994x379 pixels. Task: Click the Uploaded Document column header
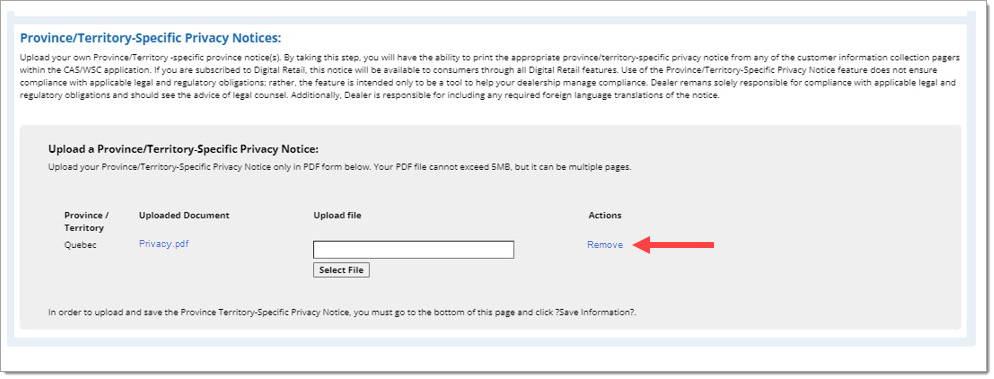click(184, 215)
